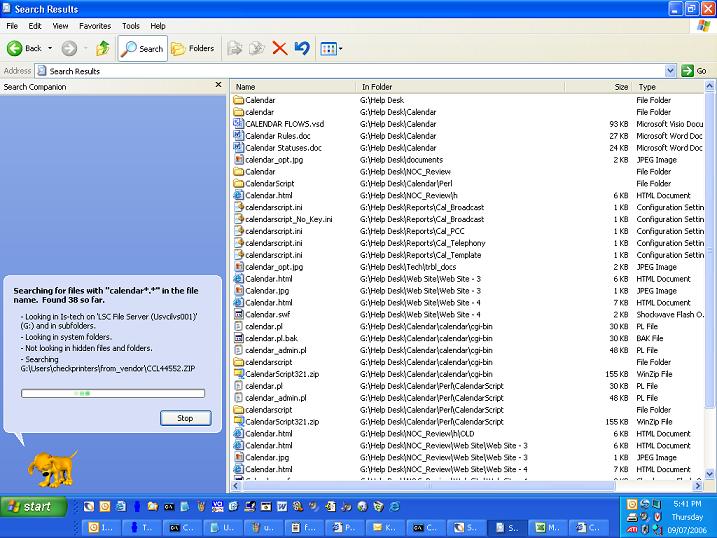Select the CalendarScript321.zip file
The height and width of the screenshot is (538, 717).
pos(281,374)
